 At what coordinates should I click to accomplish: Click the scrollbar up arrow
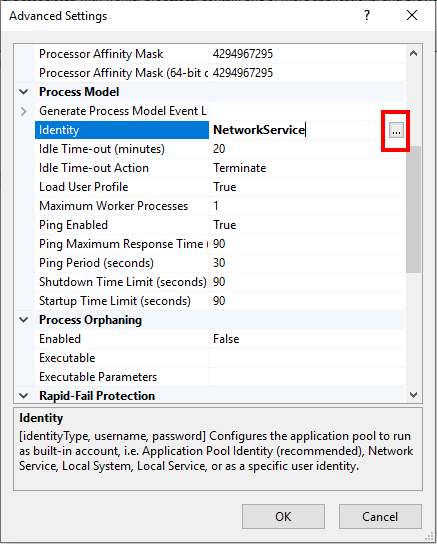click(x=413, y=53)
